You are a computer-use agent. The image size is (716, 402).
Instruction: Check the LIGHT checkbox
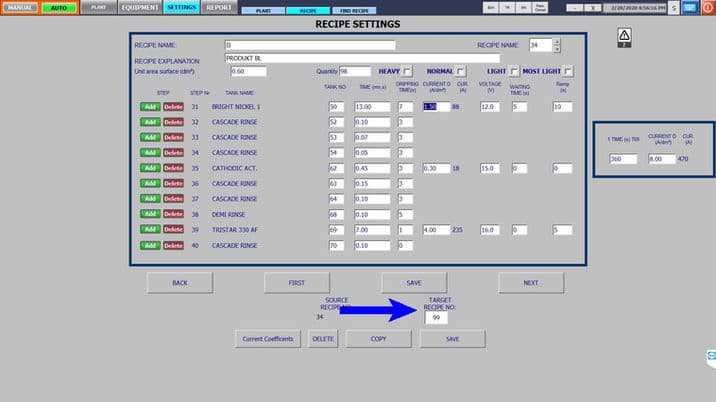coord(514,72)
